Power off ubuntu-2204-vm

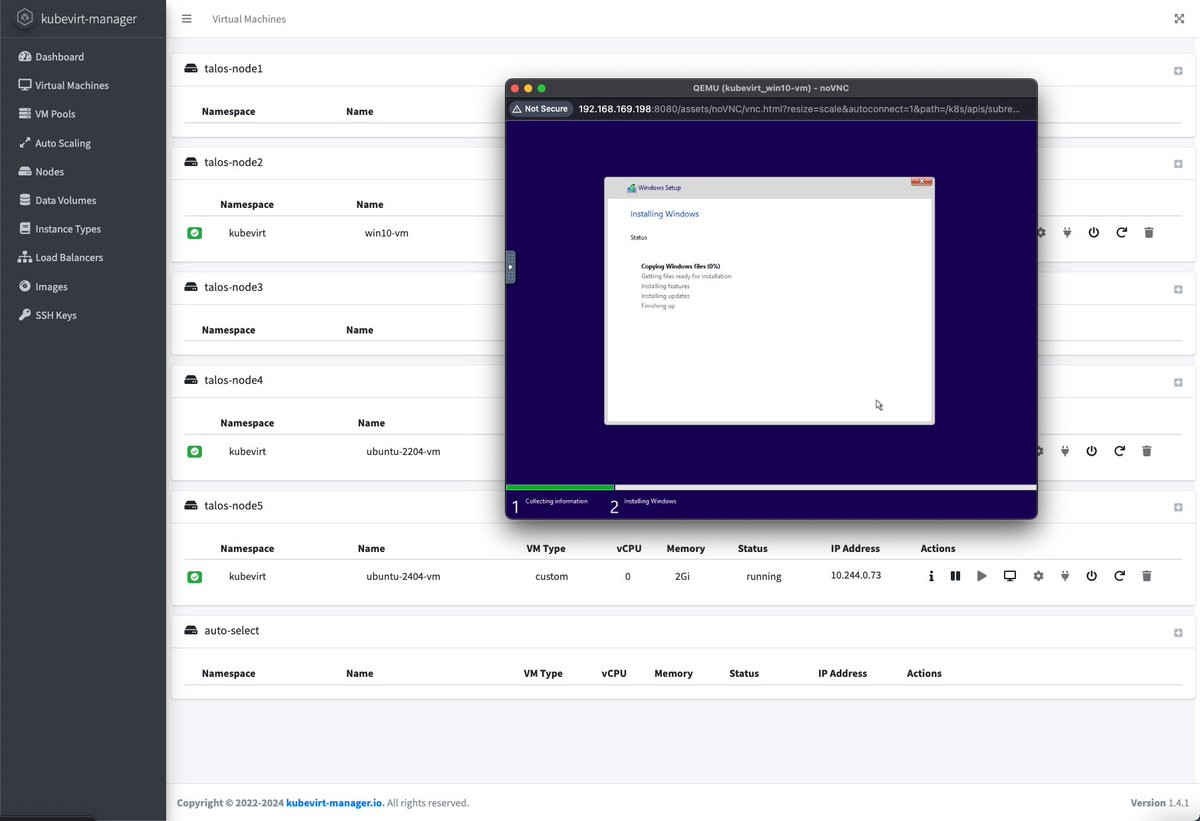1092,452
